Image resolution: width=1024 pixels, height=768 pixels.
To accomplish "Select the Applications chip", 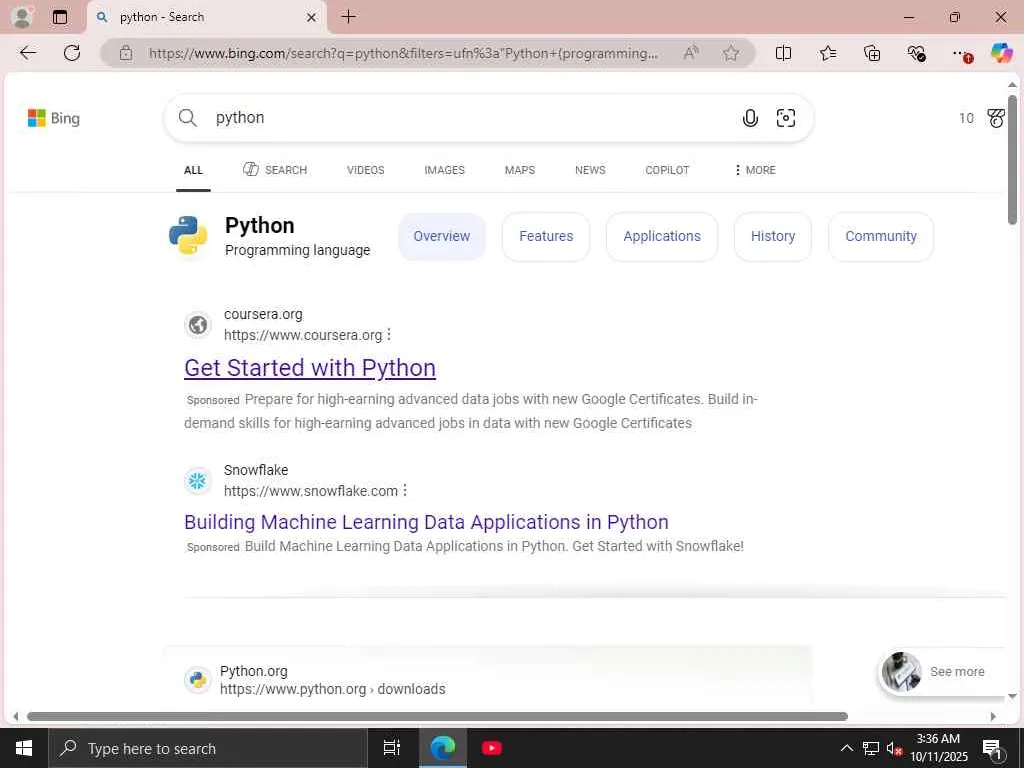I will click(x=662, y=236).
